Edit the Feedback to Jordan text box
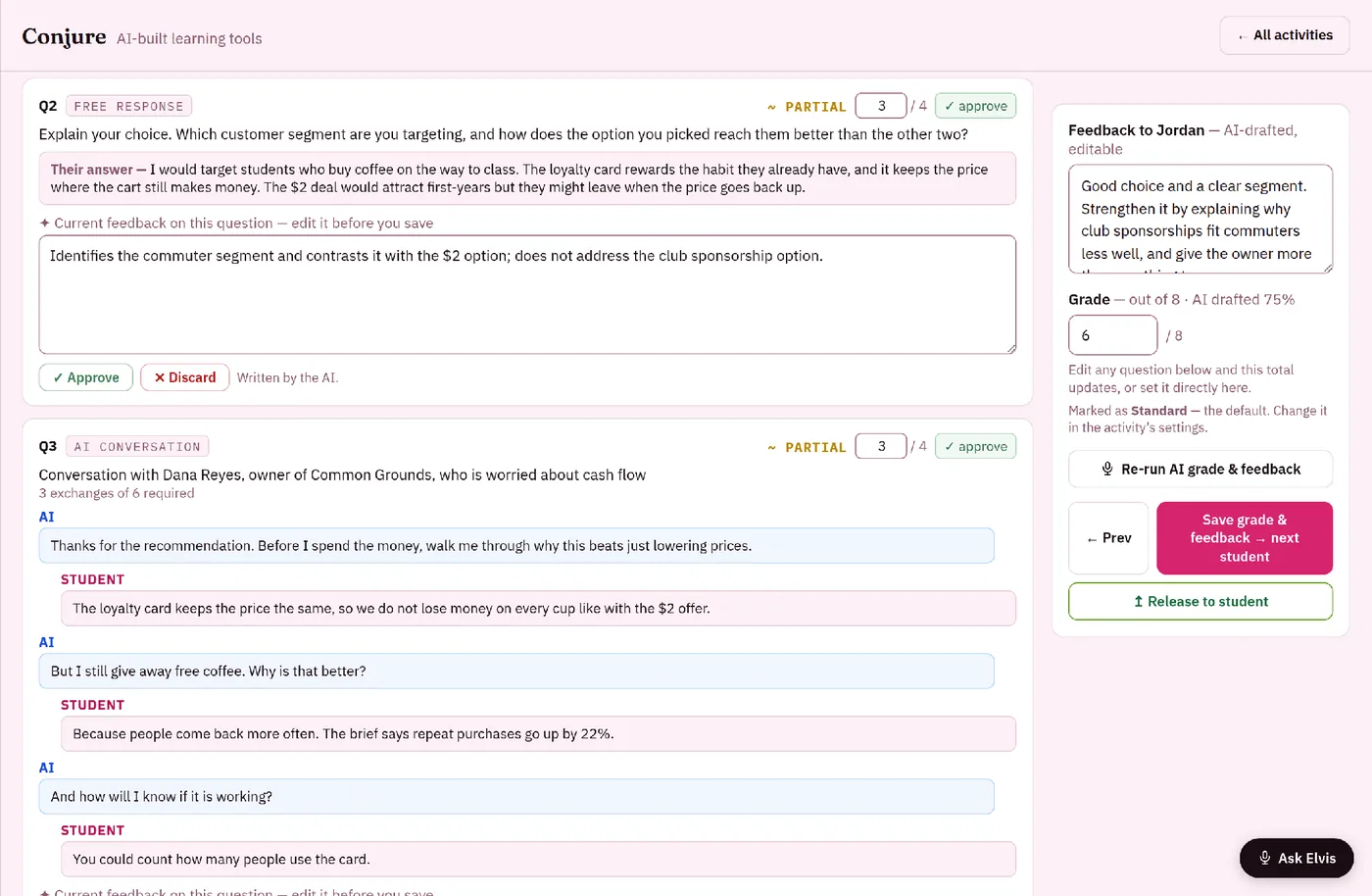Screen dimensions: 1372x896 point(1200,219)
